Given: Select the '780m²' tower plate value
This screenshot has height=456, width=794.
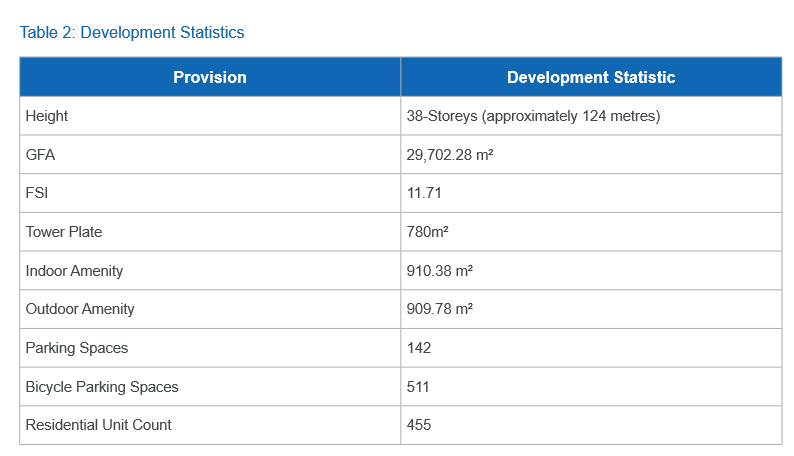Looking at the screenshot, I should click(x=427, y=232).
